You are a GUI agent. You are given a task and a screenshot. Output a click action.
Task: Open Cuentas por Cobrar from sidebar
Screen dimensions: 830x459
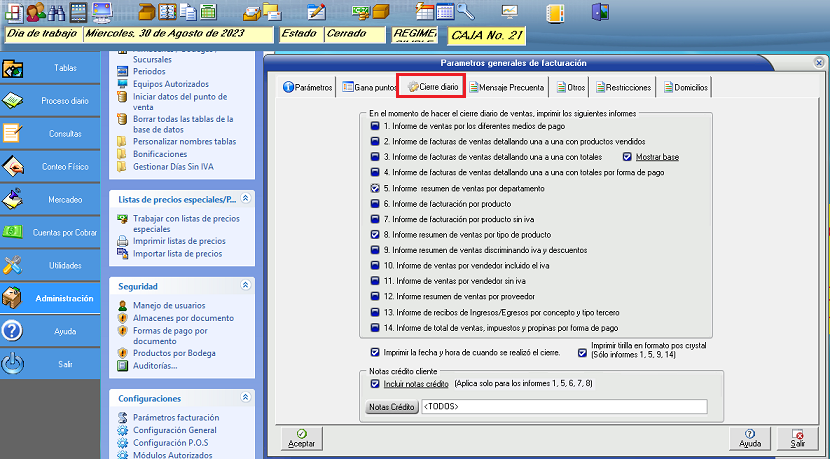[x=65, y=232]
